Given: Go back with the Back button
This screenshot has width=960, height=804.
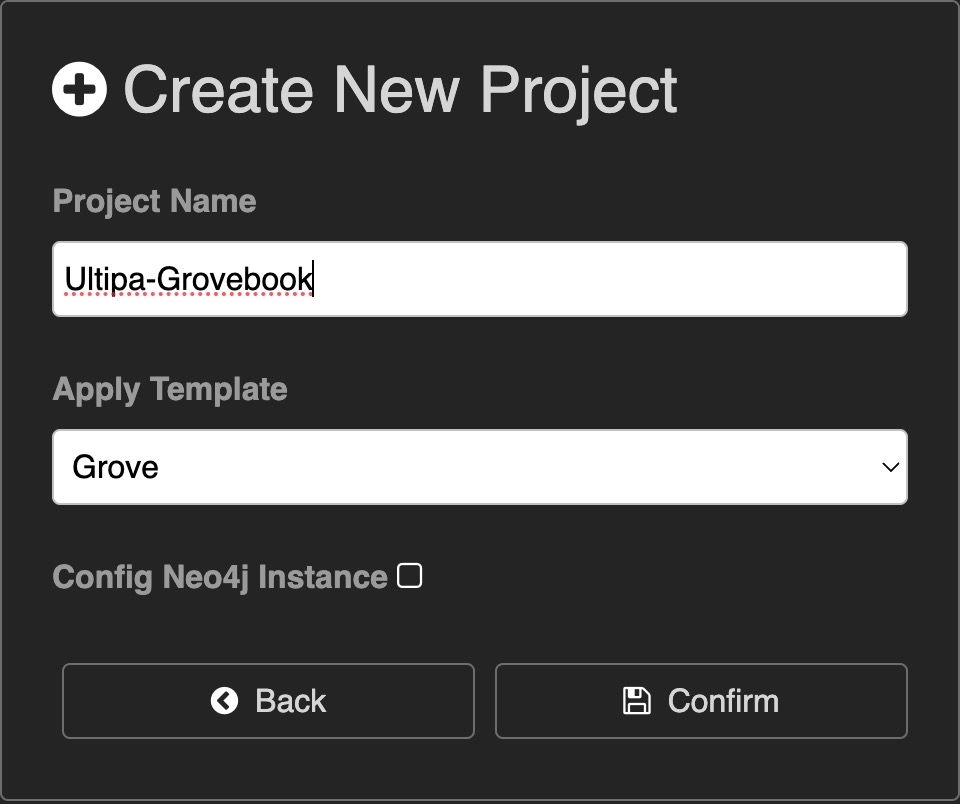Looking at the screenshot, I should (x=268, y=701).
